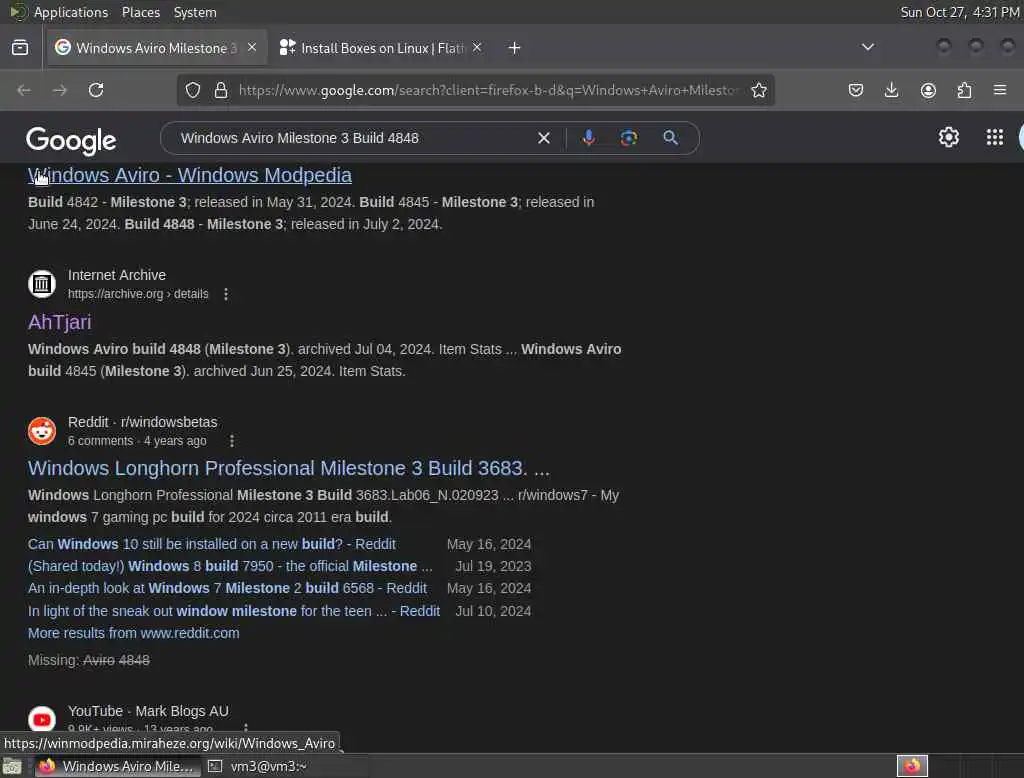Click More results from www.reddit.com
Viewport: 1024px width, 778px height.
click(x=133, y=633)
